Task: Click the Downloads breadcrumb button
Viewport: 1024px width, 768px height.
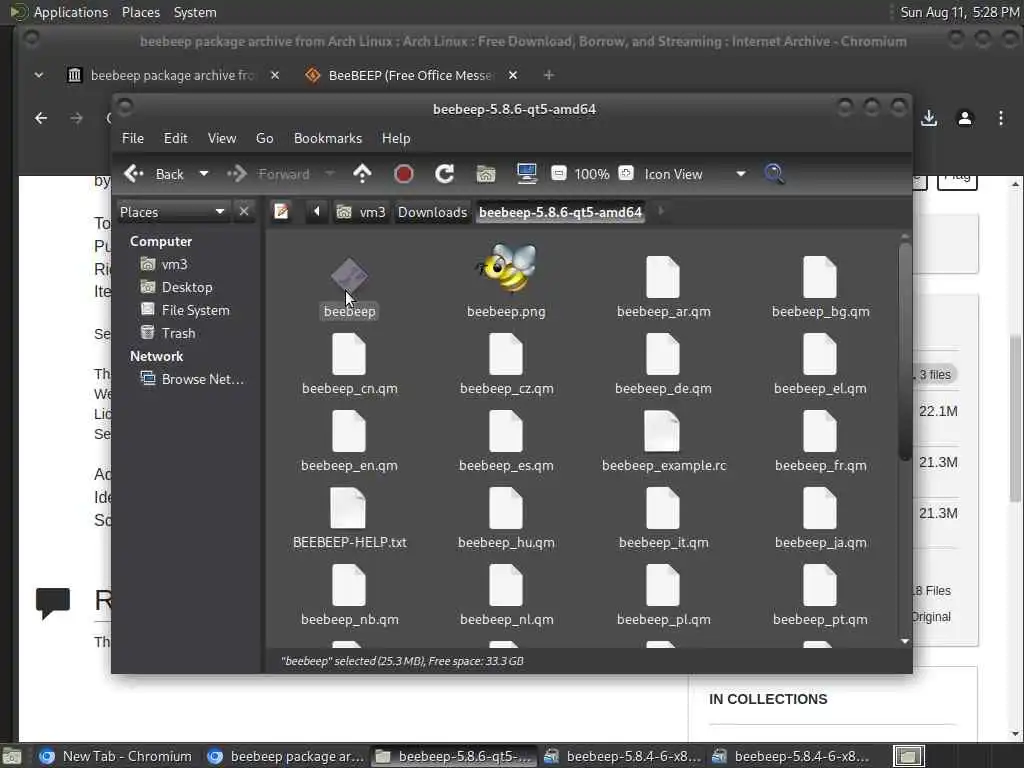Action: point(432,212)
